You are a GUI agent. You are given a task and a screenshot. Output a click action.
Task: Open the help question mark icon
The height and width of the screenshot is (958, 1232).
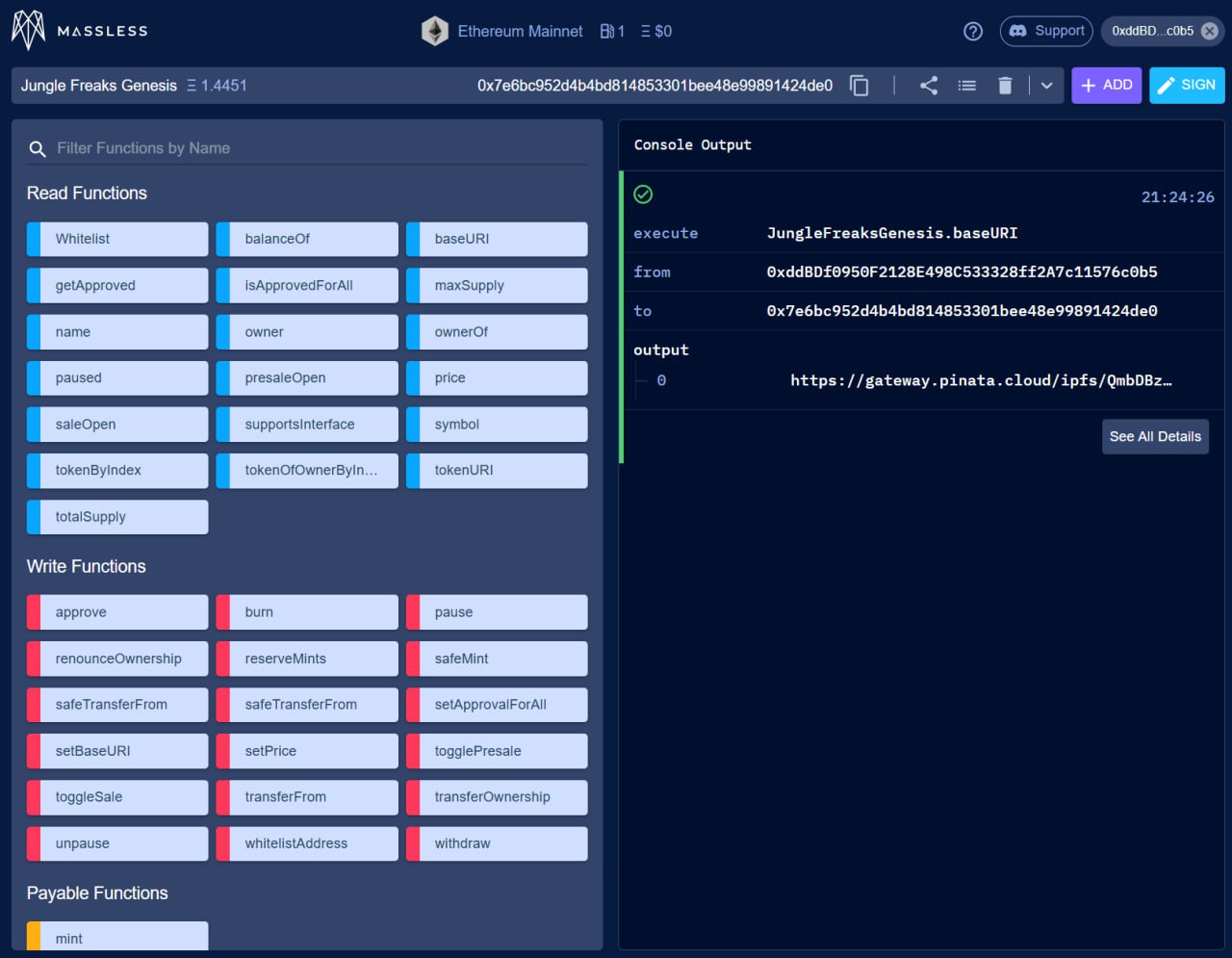(x=973, y=31)
